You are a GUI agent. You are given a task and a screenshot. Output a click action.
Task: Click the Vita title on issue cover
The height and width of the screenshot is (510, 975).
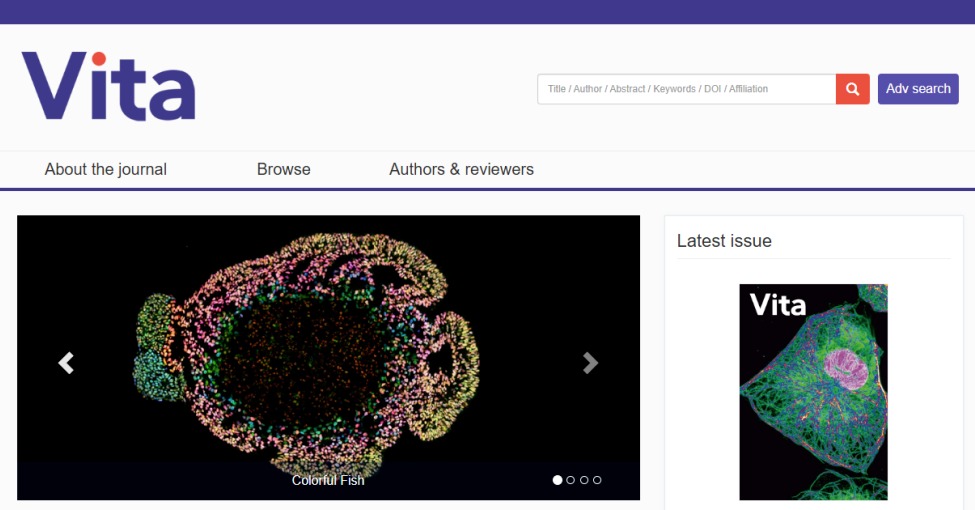coord(777,304)
